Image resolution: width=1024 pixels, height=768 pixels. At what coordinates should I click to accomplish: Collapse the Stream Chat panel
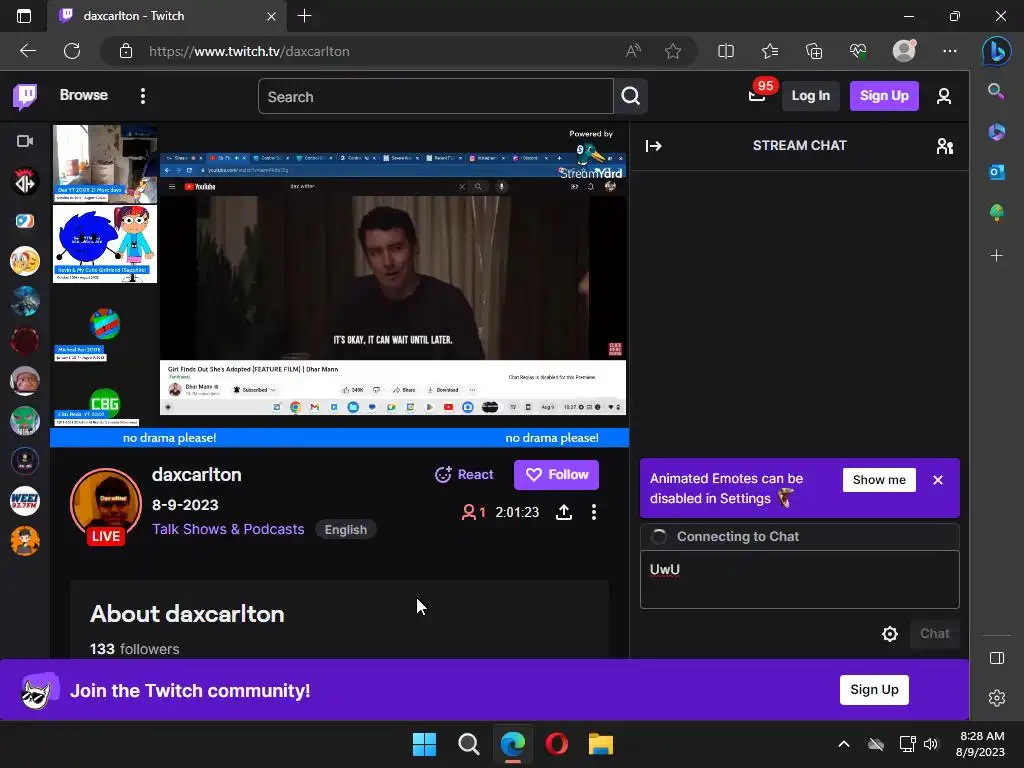653,146
